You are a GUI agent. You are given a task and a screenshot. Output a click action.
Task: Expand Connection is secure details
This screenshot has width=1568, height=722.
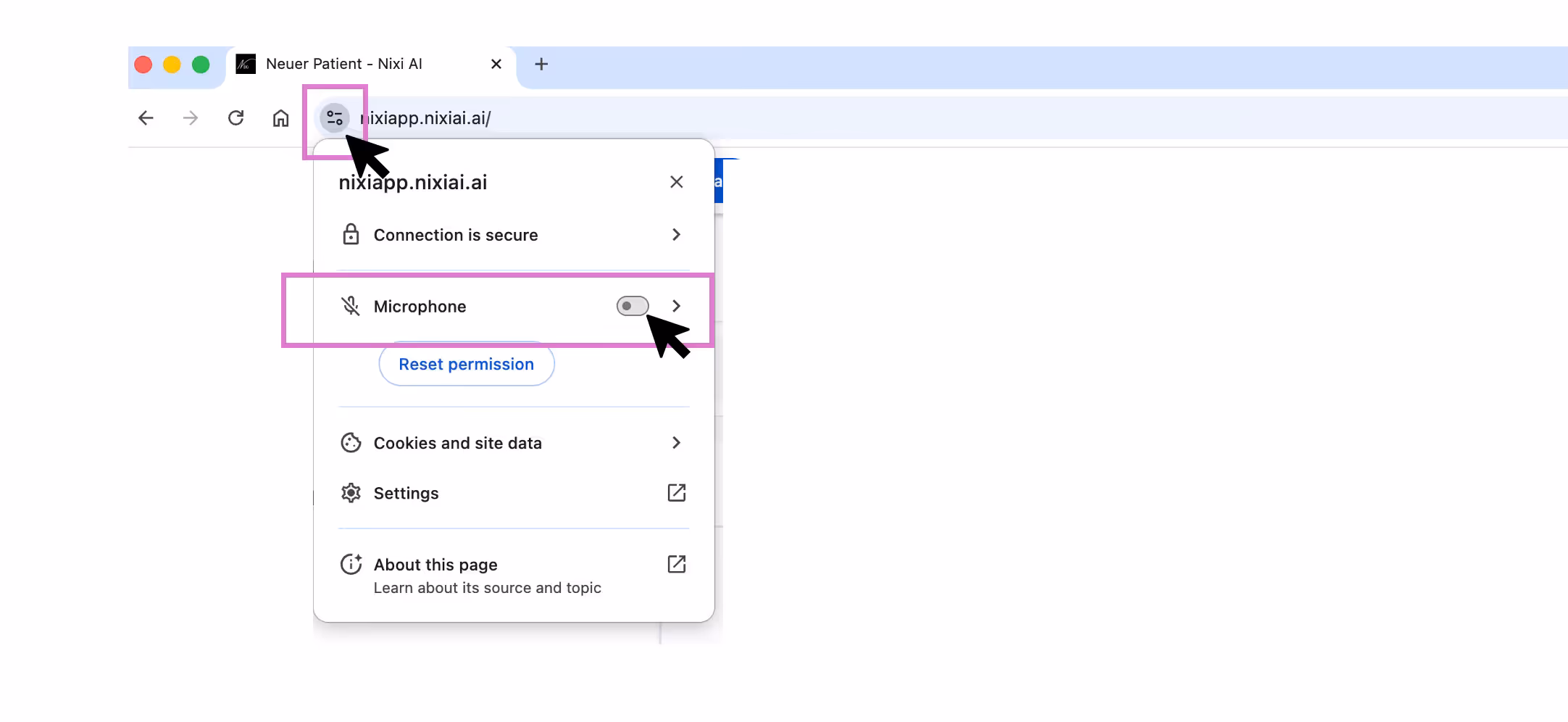click(676, 235)
